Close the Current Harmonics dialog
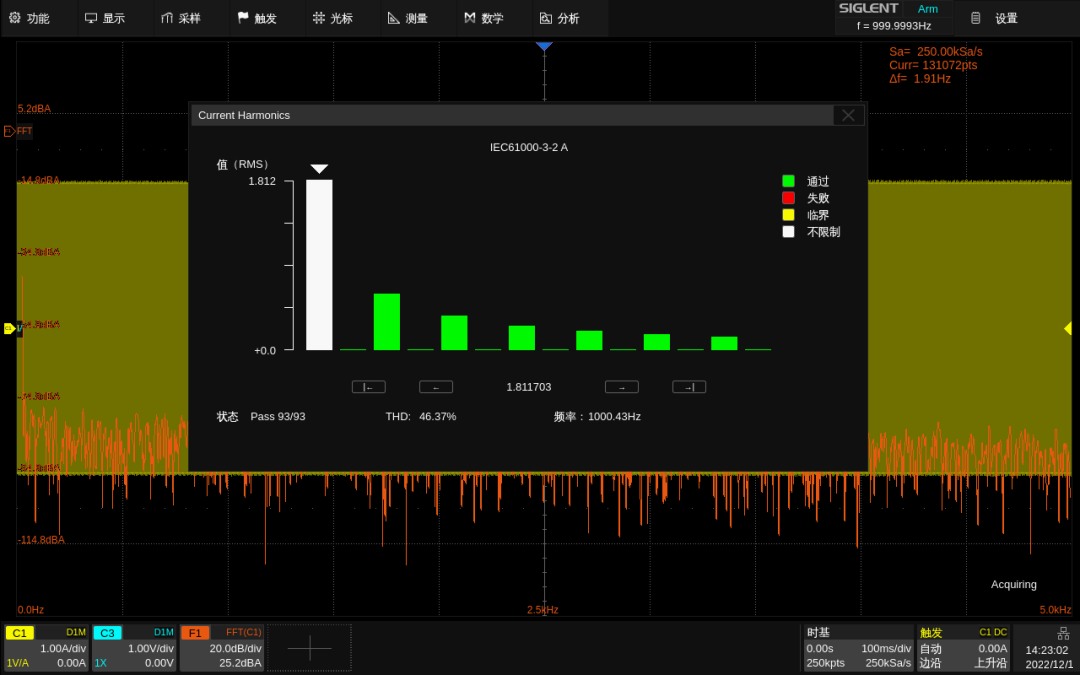 click(x=848, y=115)
